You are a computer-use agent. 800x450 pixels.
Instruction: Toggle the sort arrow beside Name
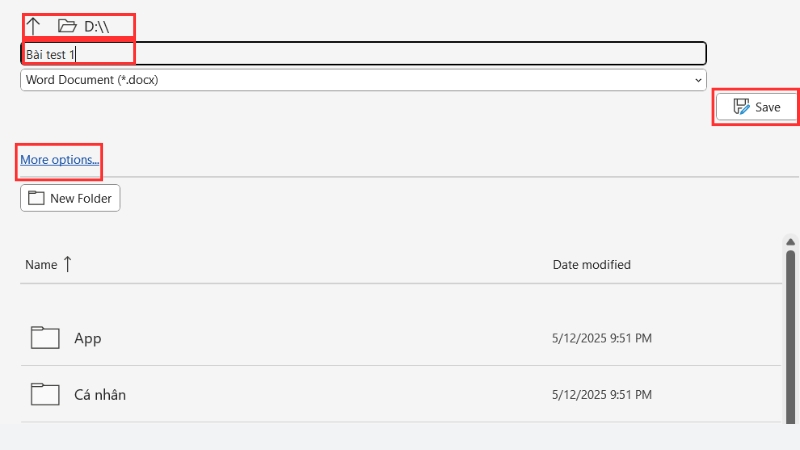(x=68, y=264)
